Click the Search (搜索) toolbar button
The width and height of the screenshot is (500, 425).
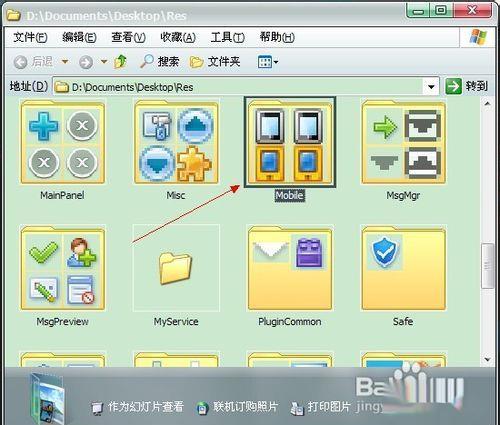tap(159, 62)
